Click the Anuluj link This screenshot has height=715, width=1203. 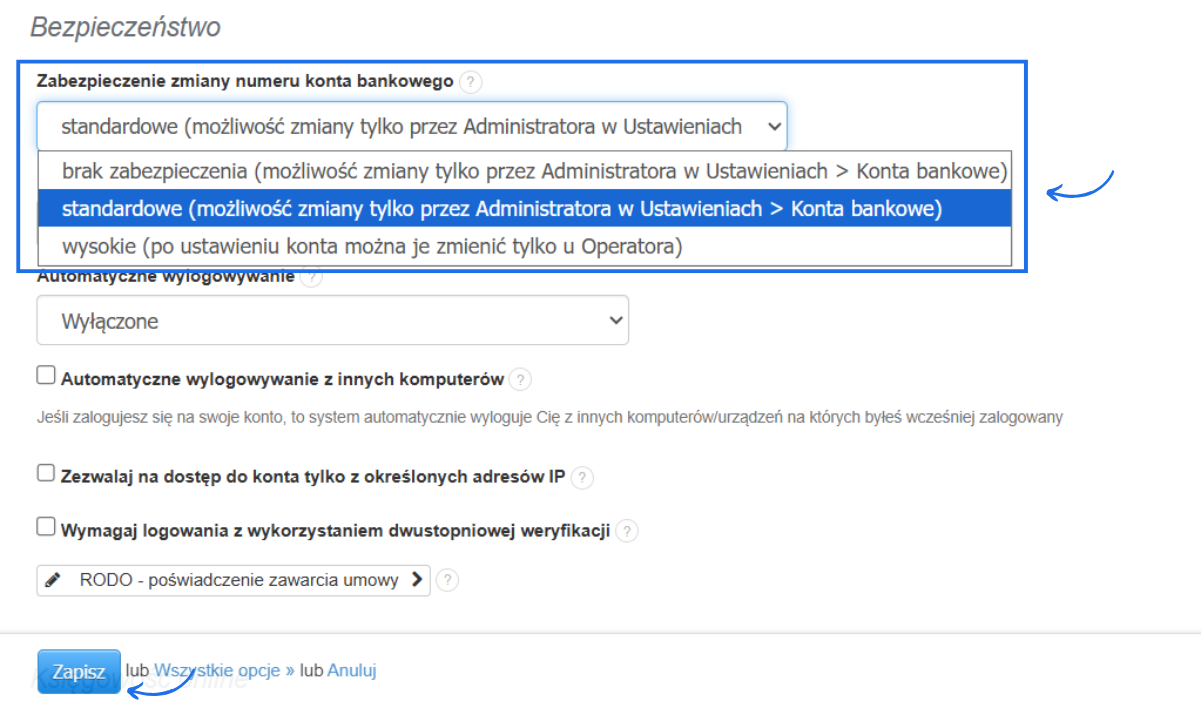coord(351,670)
